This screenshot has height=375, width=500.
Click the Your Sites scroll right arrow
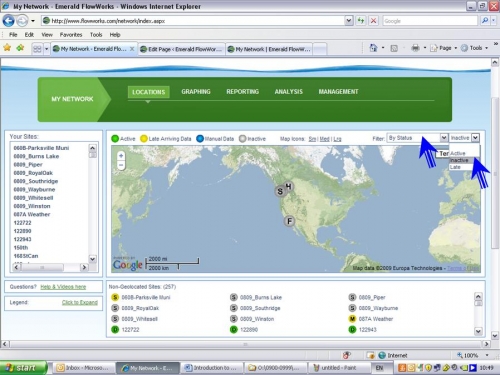point(84,267)
